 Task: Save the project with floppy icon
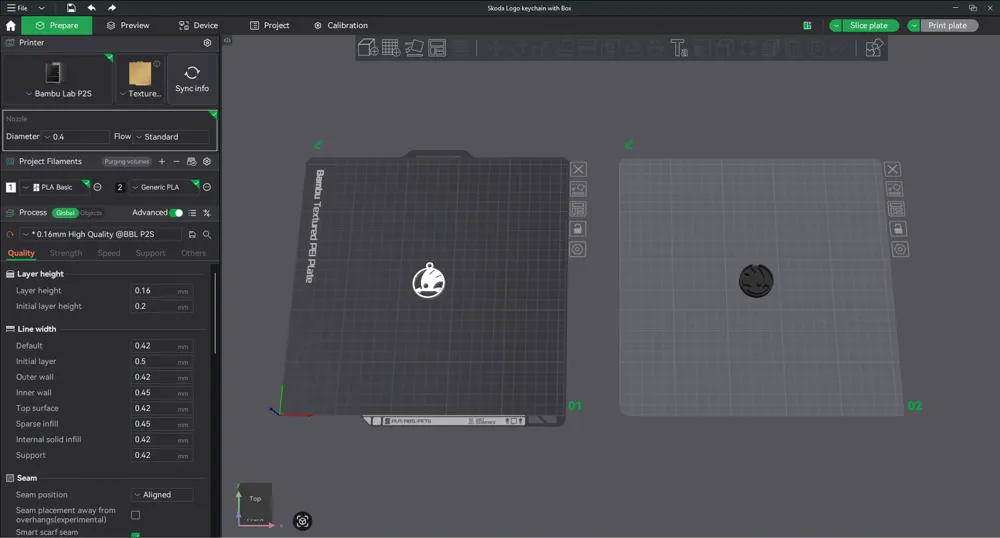(71, 8)
